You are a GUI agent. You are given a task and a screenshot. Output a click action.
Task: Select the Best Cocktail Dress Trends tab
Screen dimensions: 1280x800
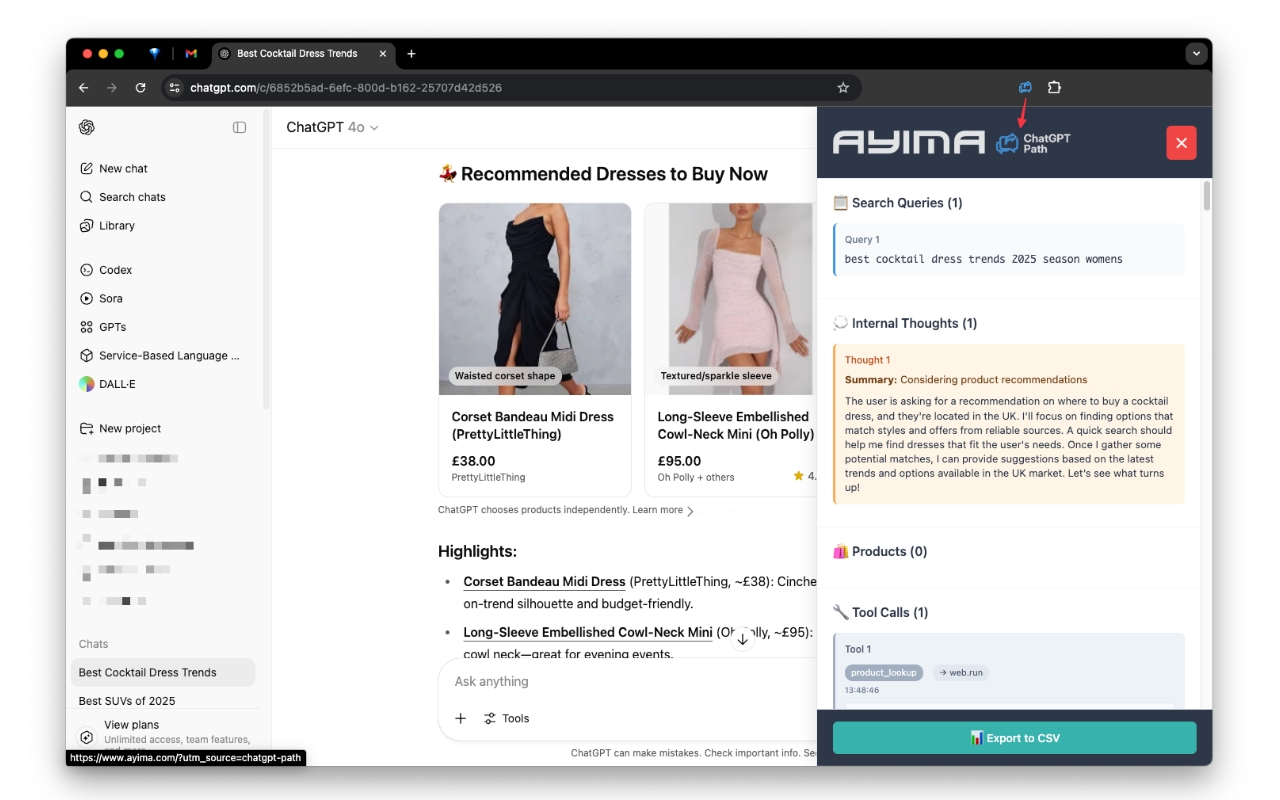(x=304, y=54)
